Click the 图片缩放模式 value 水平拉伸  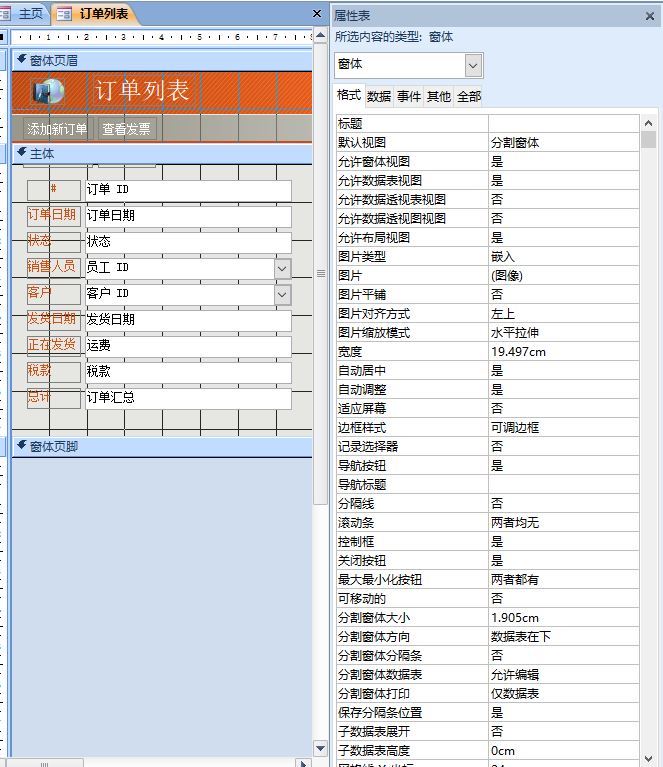coord(563,333)
